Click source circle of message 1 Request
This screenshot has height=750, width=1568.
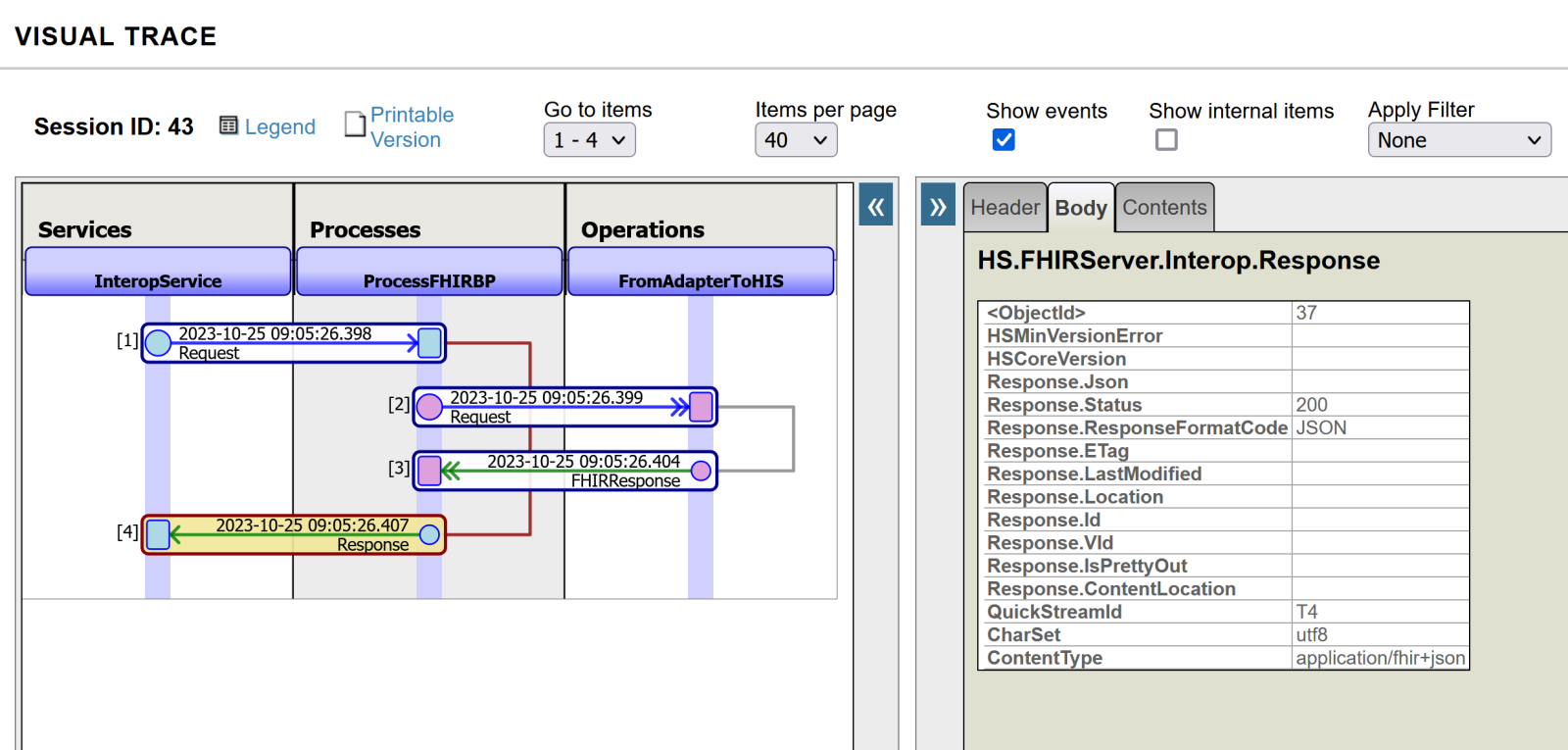[x=158, y=343]
